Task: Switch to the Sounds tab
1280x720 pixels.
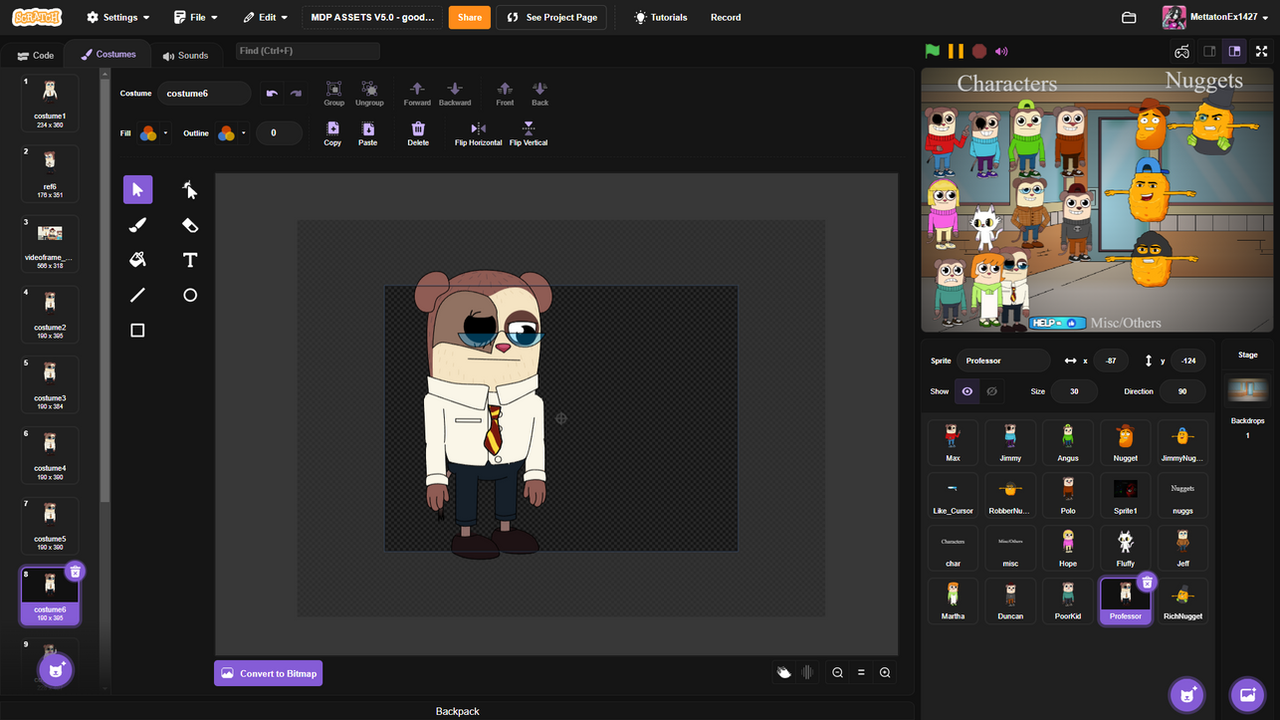Action: point(185,55)
